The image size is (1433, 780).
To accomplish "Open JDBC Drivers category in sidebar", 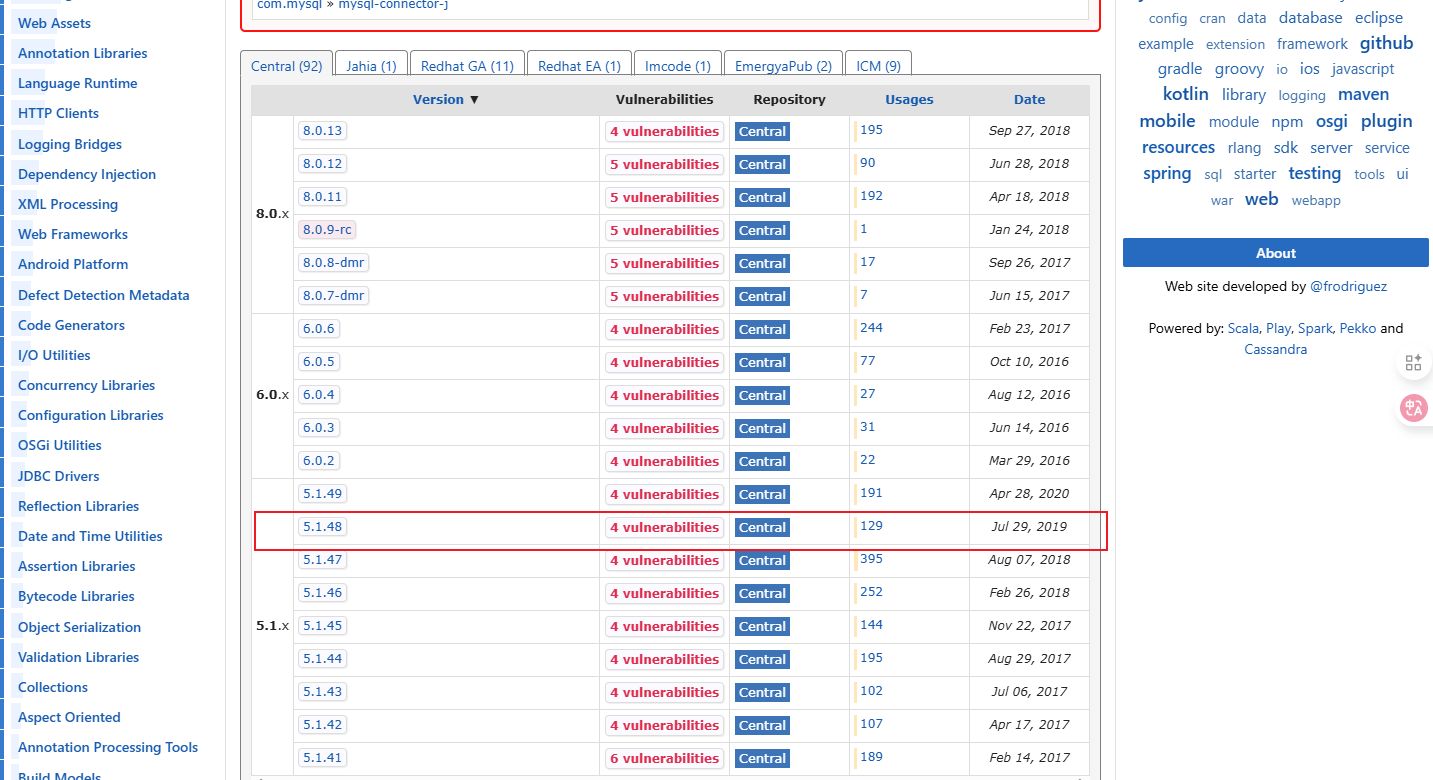I will click(59, 476).
